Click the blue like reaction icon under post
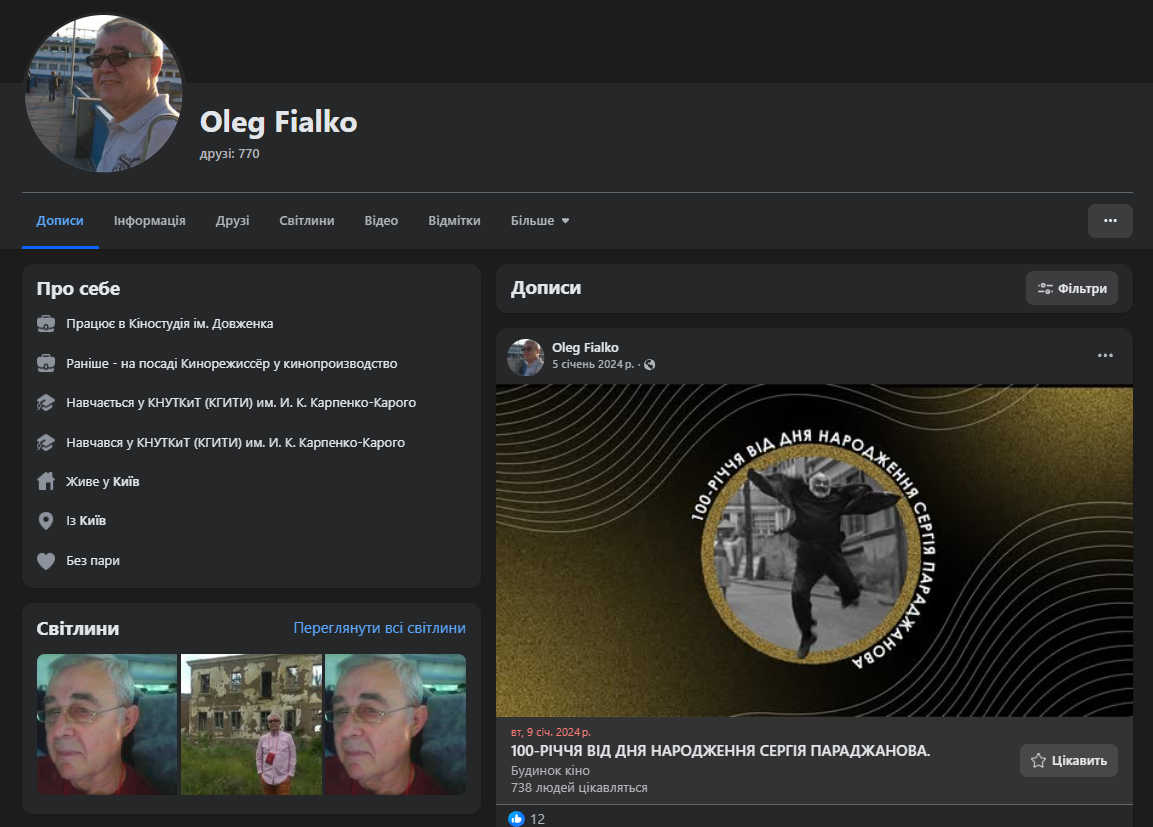The width and height of the screenshot is (1153, 827). click(516, 818)
